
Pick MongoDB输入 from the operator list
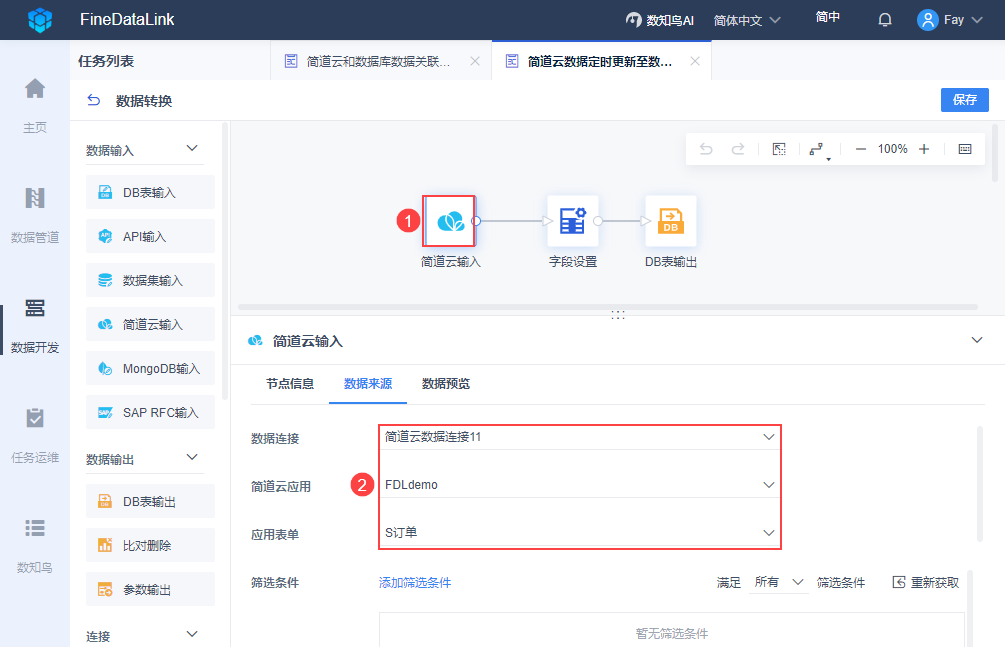[x=150, y=368]
